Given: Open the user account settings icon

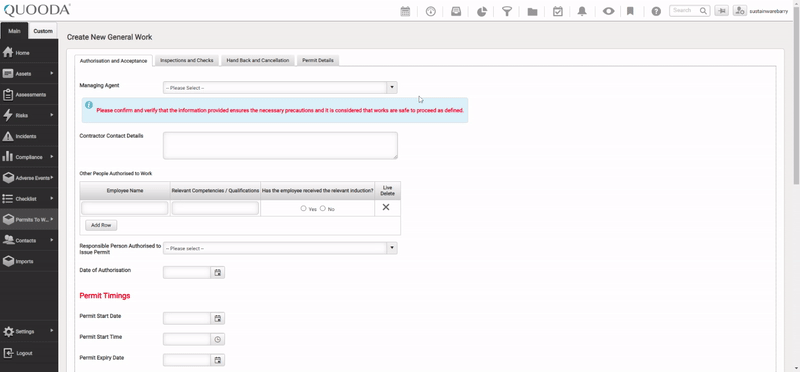Looking at the screenshot, I should [740, 11].
